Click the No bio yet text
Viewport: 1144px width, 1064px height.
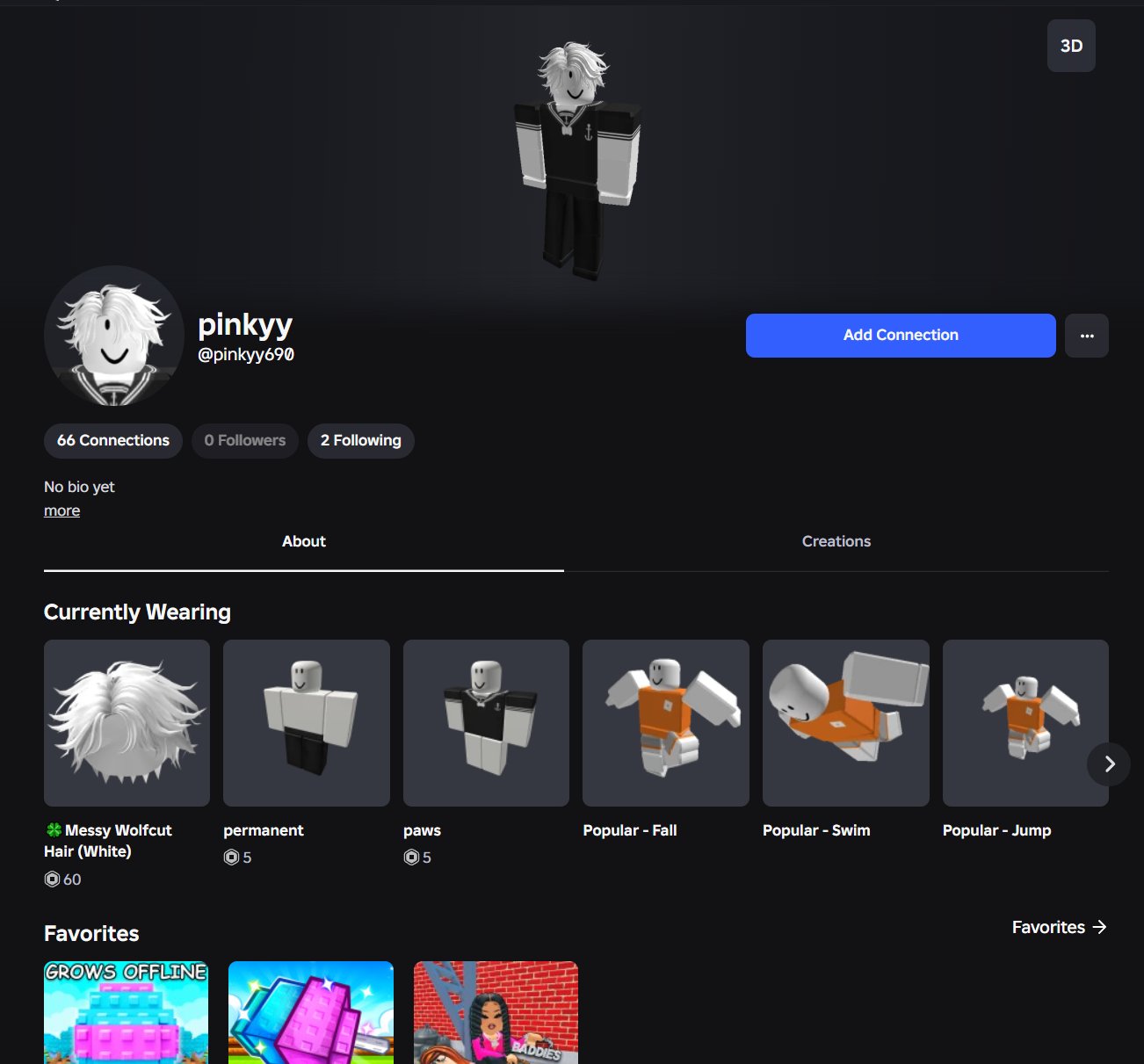tap(79, 487)
